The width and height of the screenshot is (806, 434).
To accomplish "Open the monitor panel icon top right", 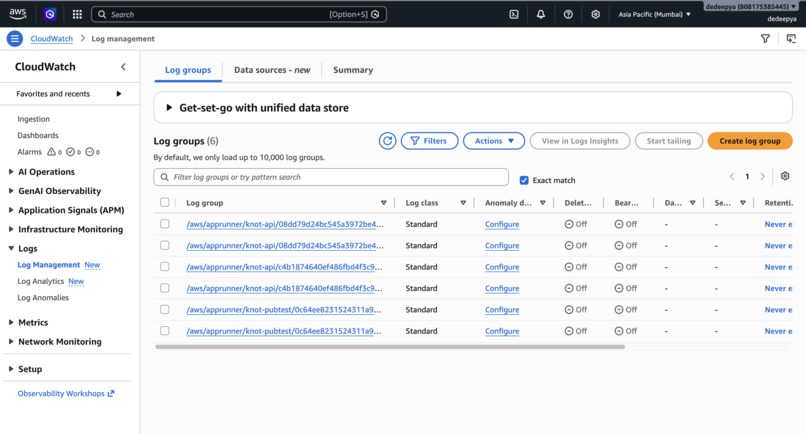I will [791, 39].
